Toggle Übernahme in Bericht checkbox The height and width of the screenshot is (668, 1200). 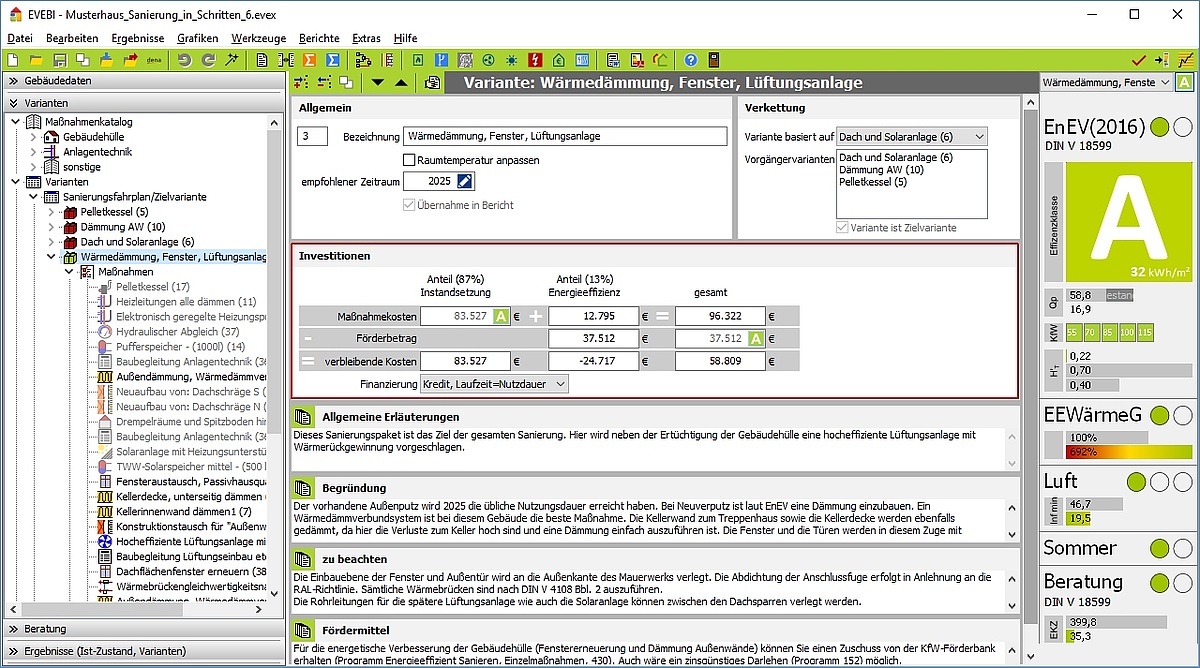(409, 205)
